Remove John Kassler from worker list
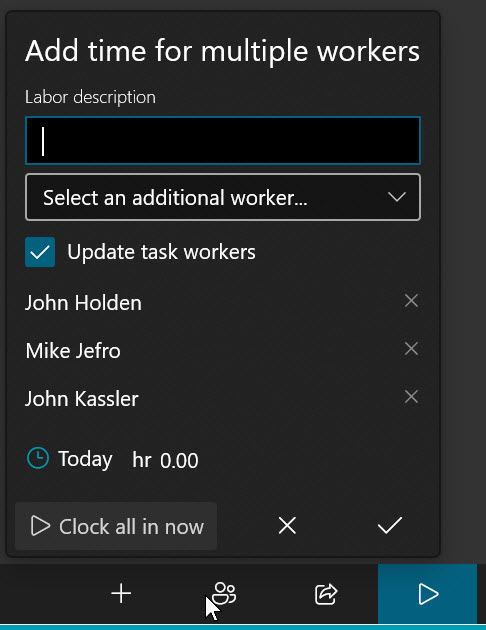The image size is (486, 630). [411, 397]
